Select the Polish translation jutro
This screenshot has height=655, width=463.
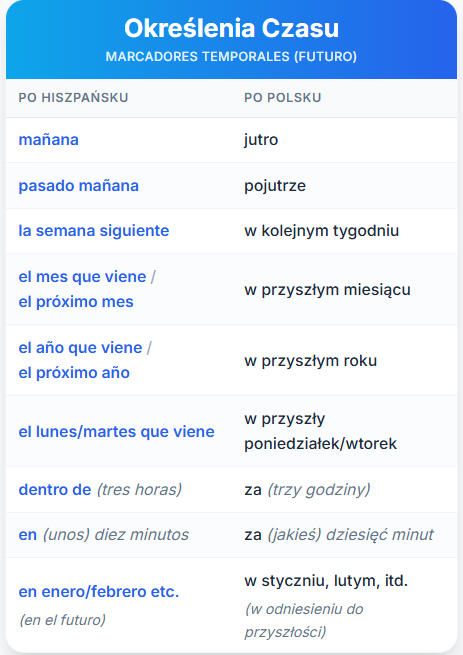point(261,140)
